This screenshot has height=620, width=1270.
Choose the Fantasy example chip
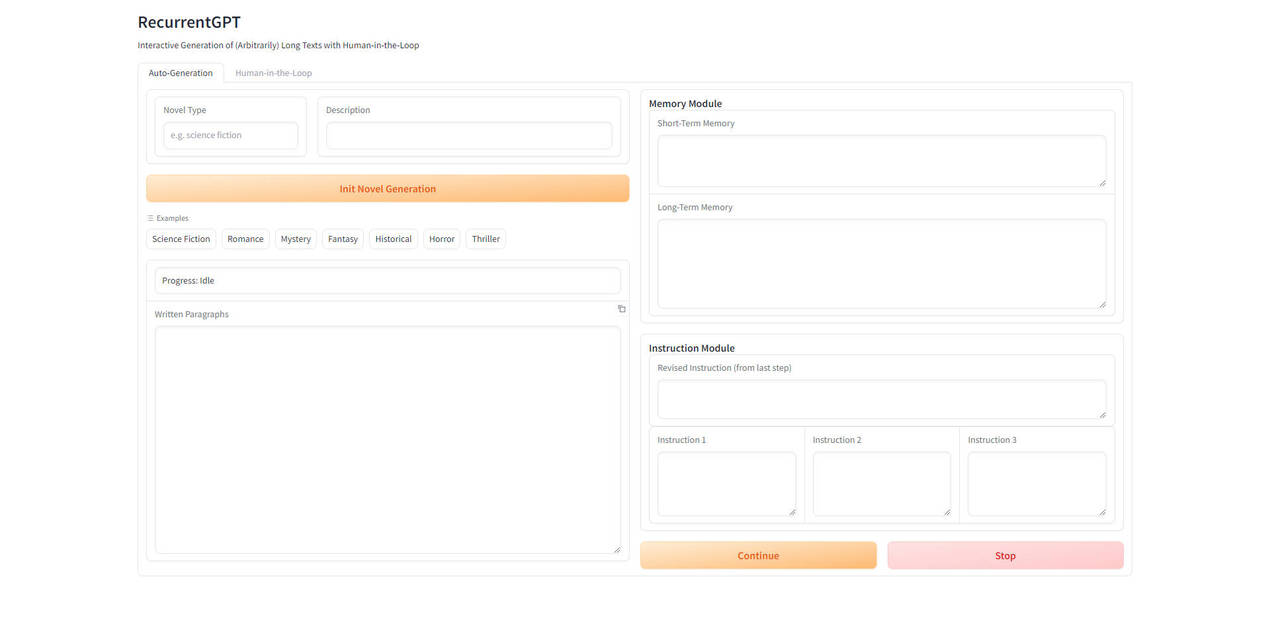(343, 239)
